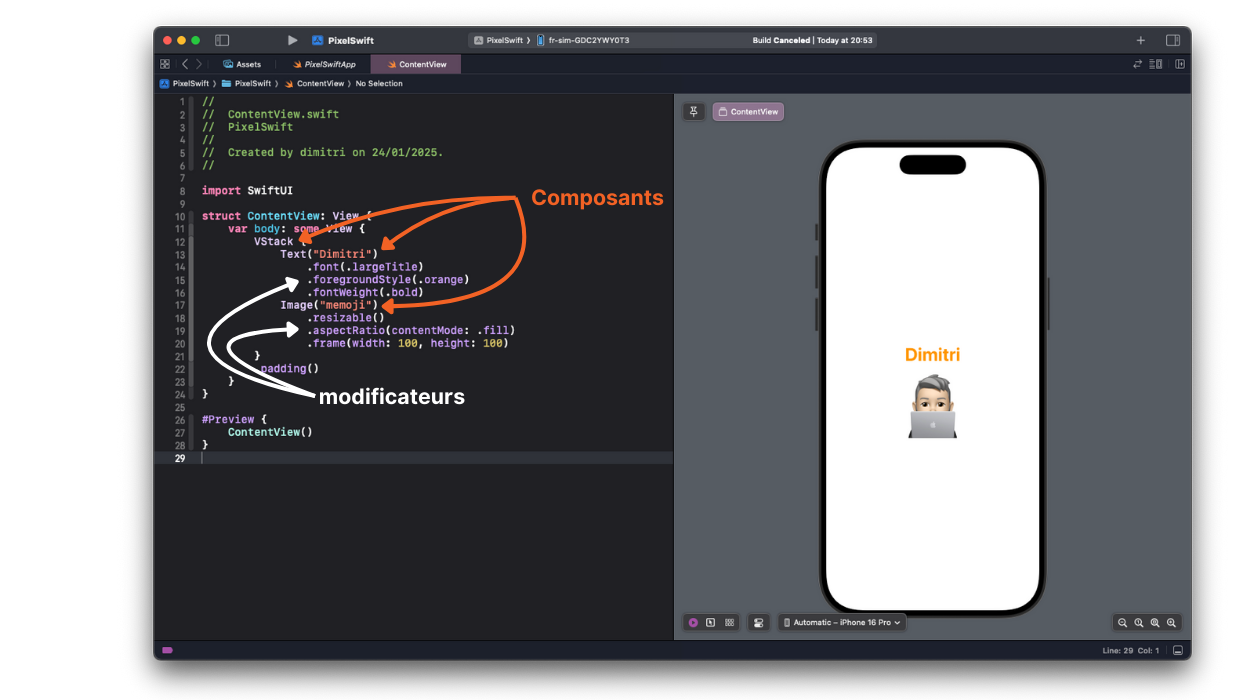Add an editor on the right

1180,64
